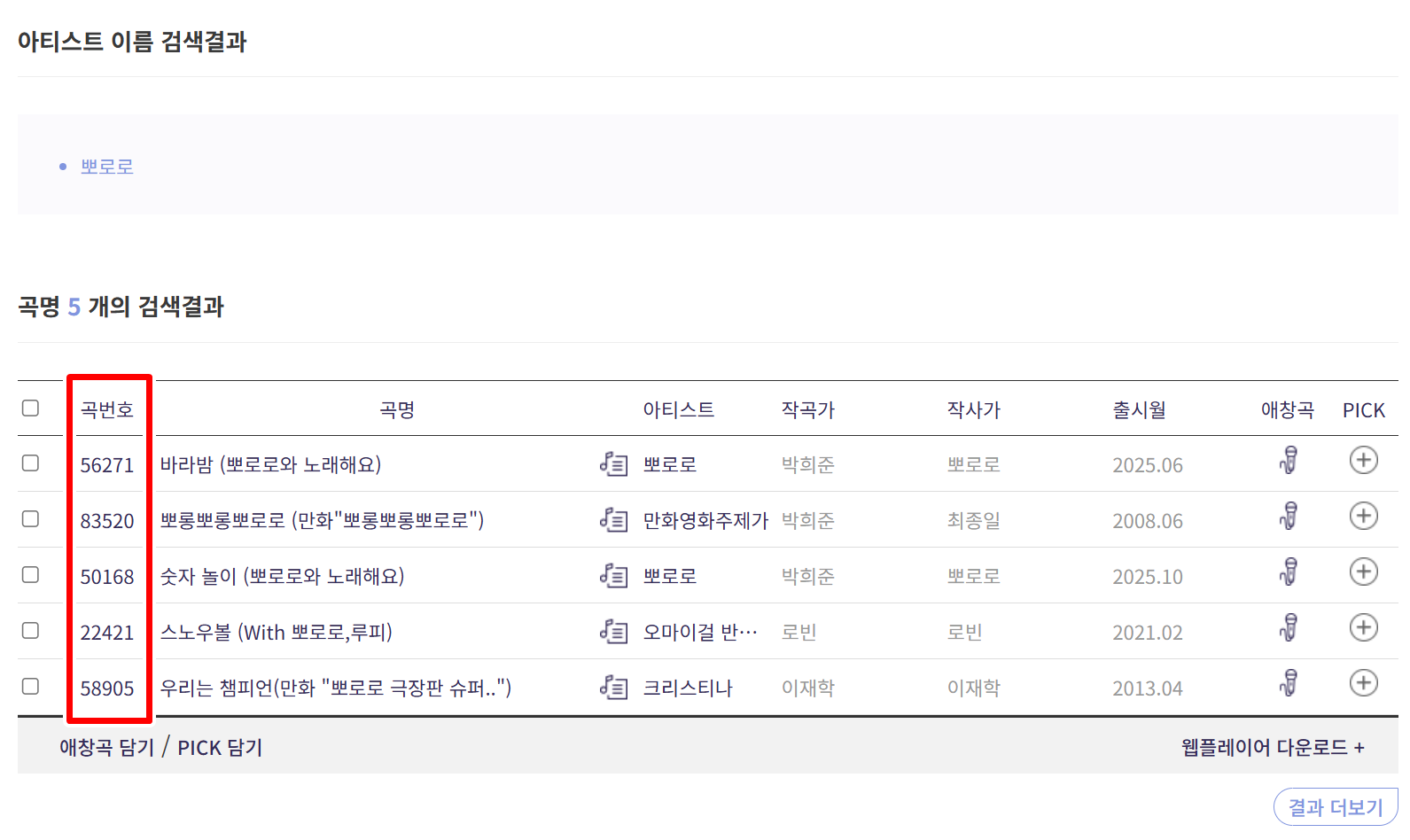1410x840 pixels.
Task: Add song 22421 to favorites microphone icon
Action: pyautogui.click(x=1289, y=627)
